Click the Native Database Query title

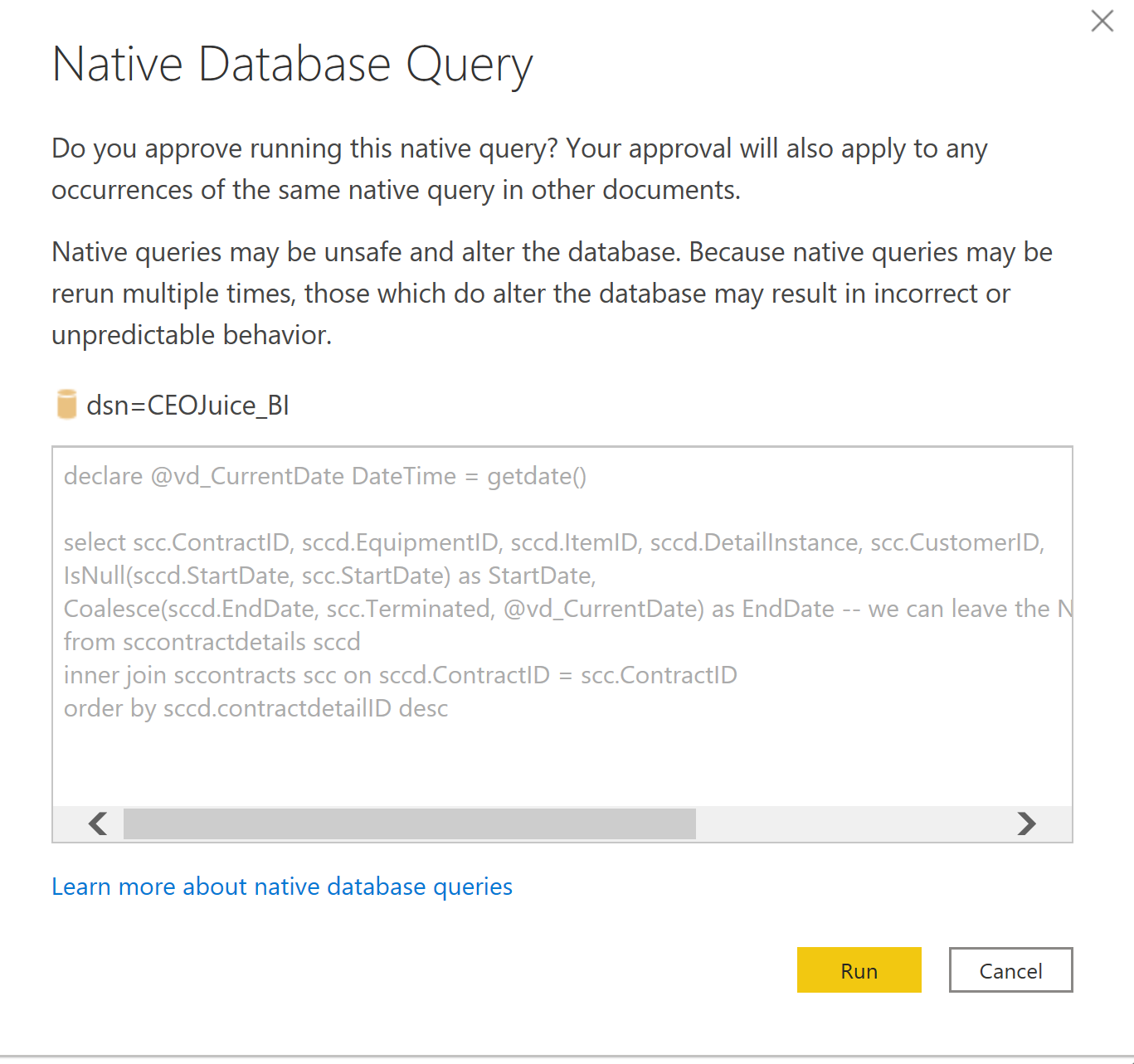tap(292, 65)
